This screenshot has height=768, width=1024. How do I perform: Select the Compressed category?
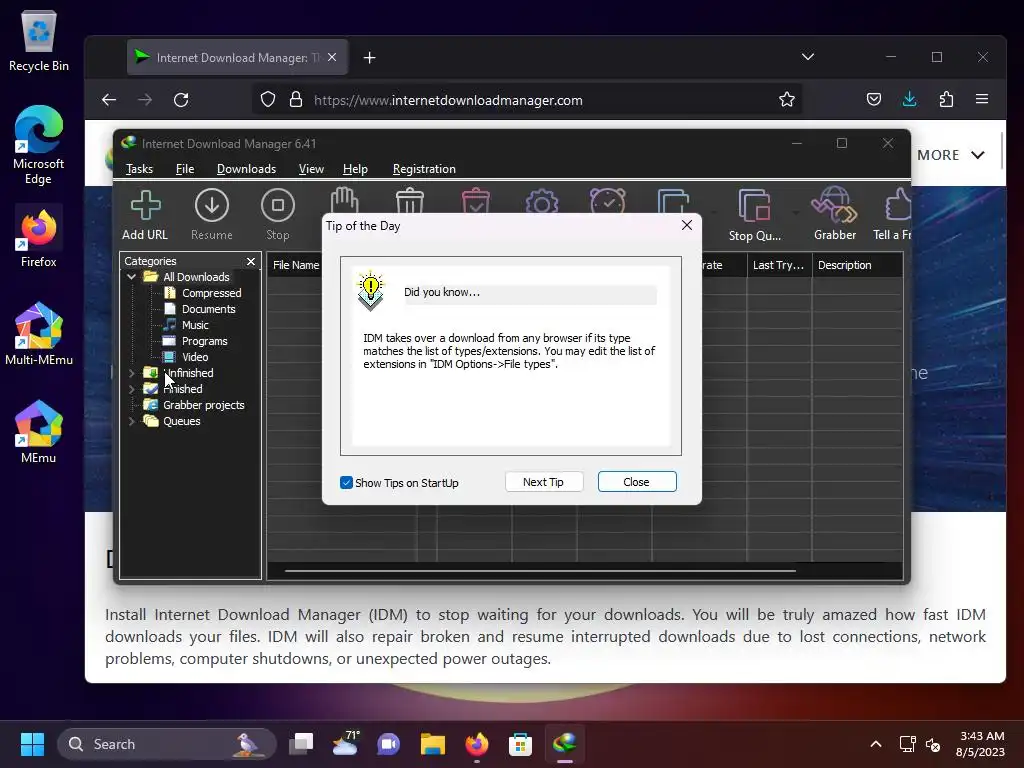[x=211, y=293]
